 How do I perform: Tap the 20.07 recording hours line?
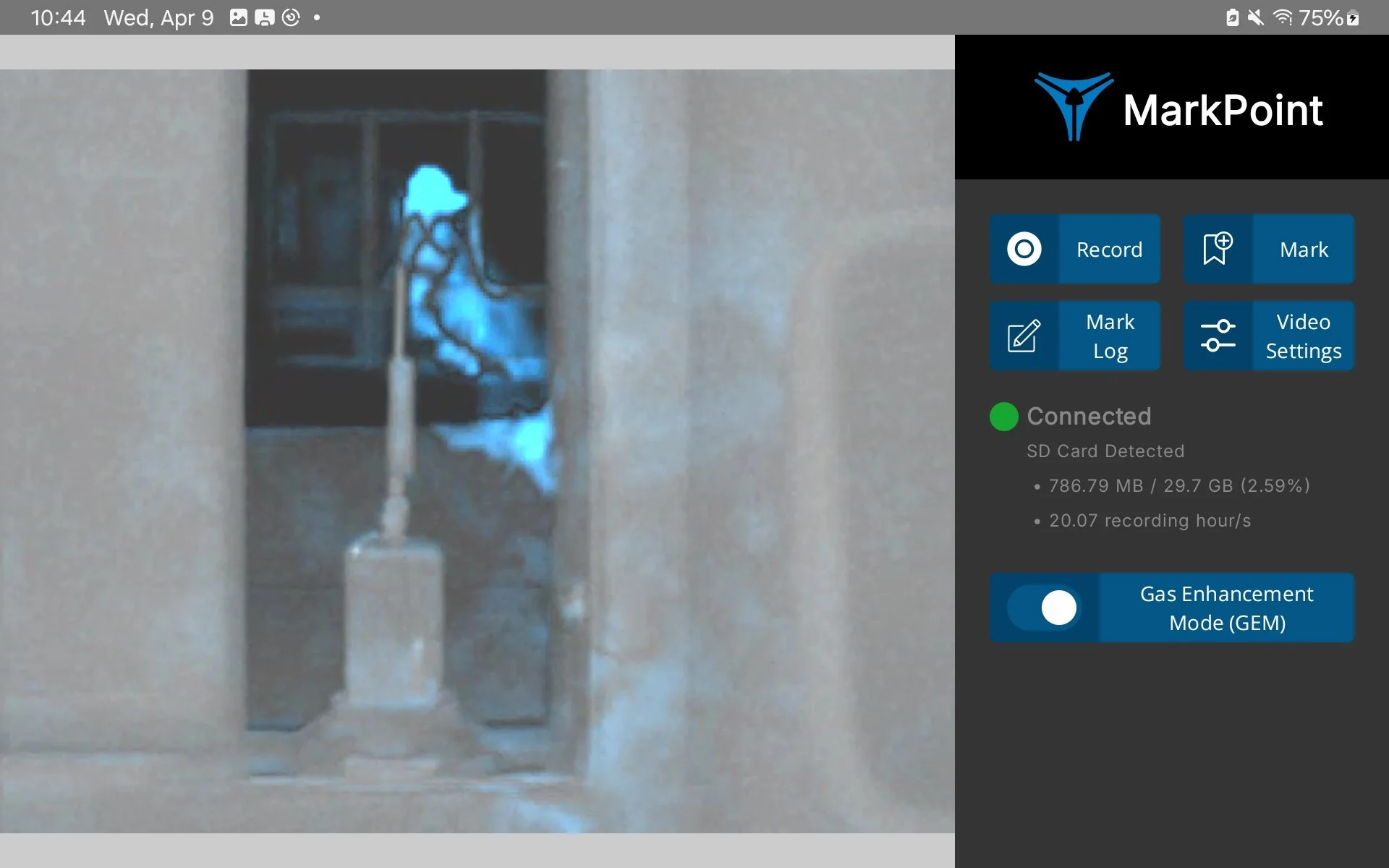click(x=1150, y=521)
